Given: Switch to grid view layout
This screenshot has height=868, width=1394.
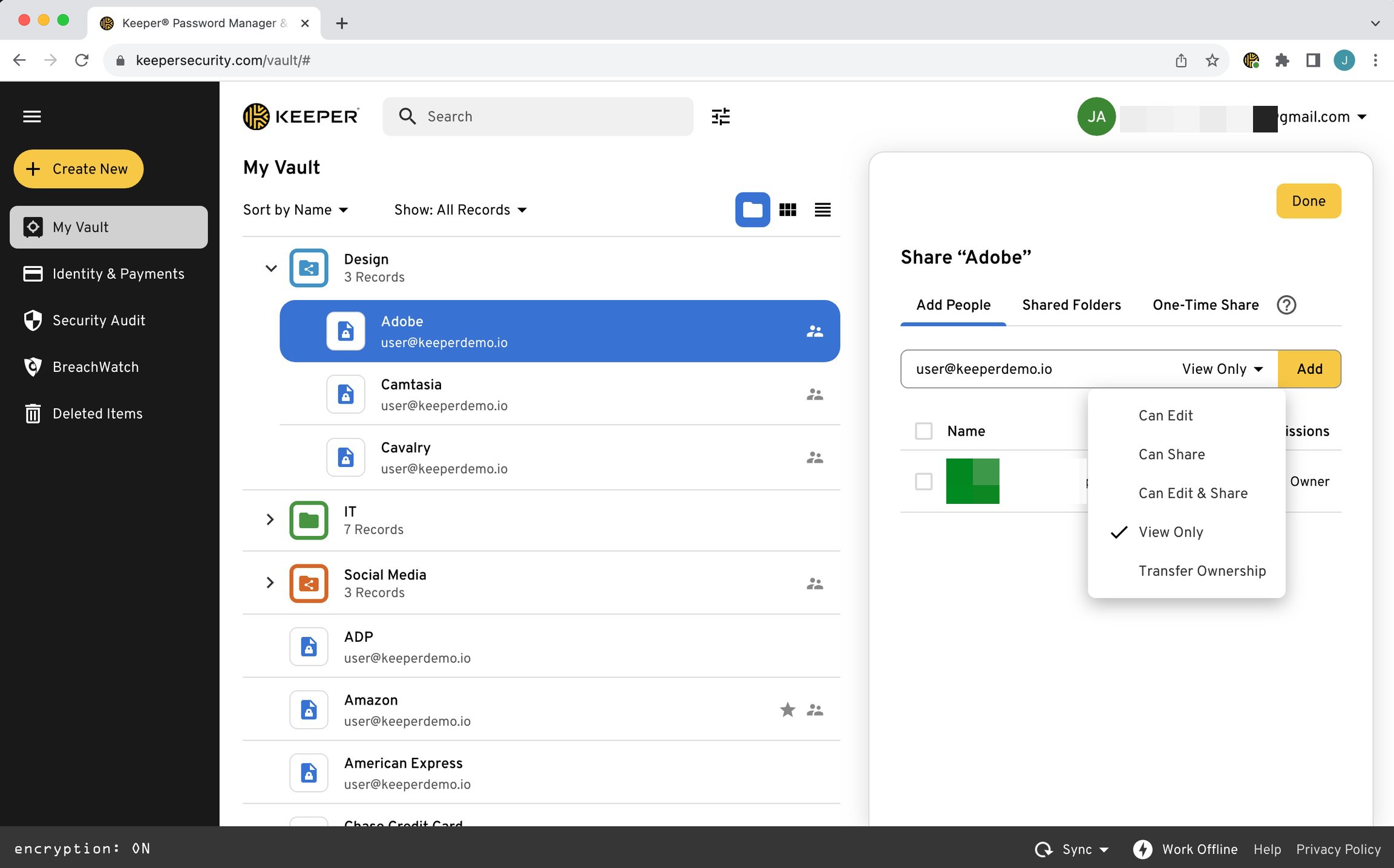Looking at the screenshot, I should pyautogui.click(x=787, y=210).
